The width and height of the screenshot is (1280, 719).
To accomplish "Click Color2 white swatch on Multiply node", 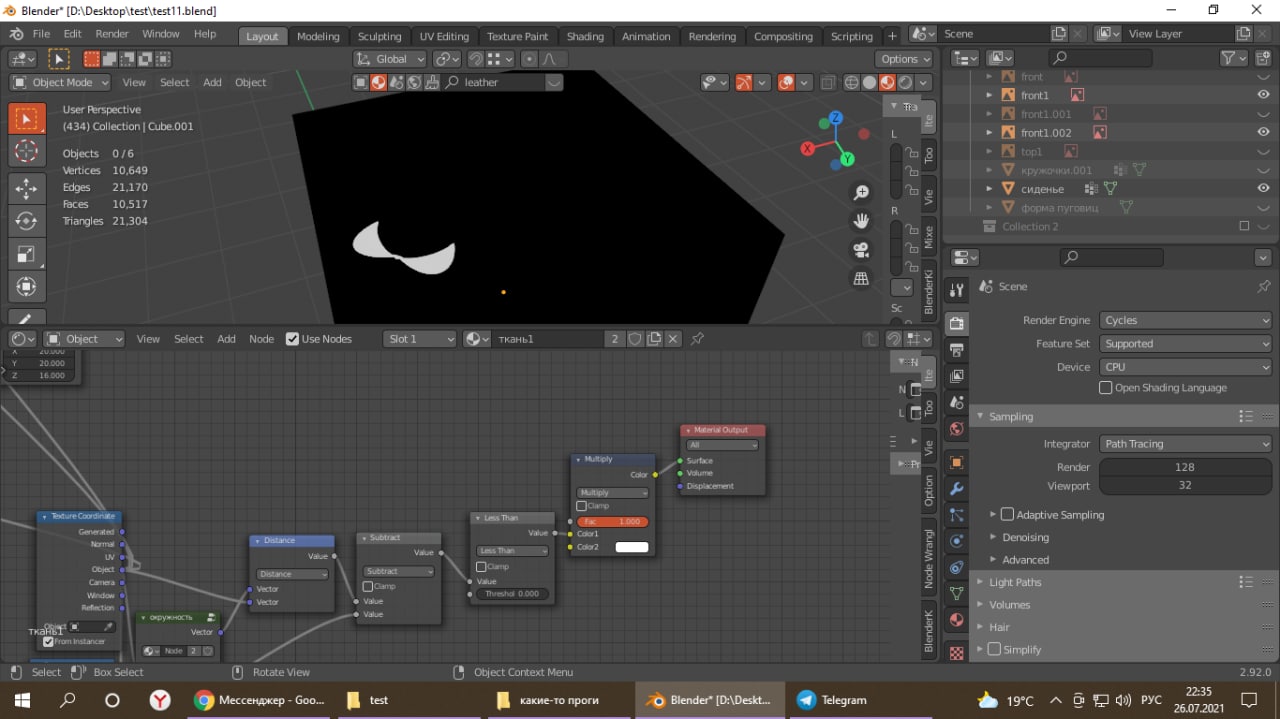I will [x=632, y=547].
